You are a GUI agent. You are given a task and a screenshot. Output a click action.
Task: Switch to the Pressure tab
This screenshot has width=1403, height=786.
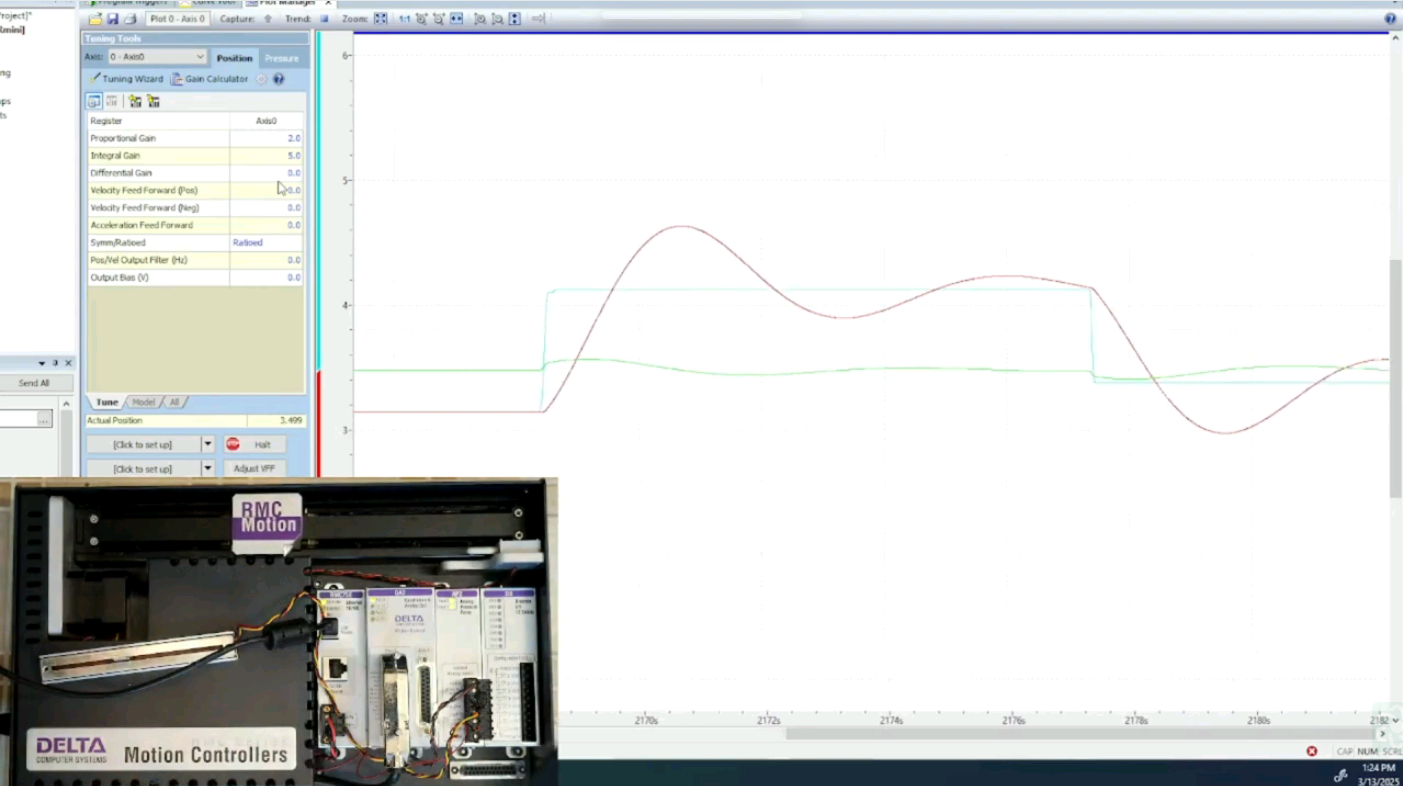point(282,58)
